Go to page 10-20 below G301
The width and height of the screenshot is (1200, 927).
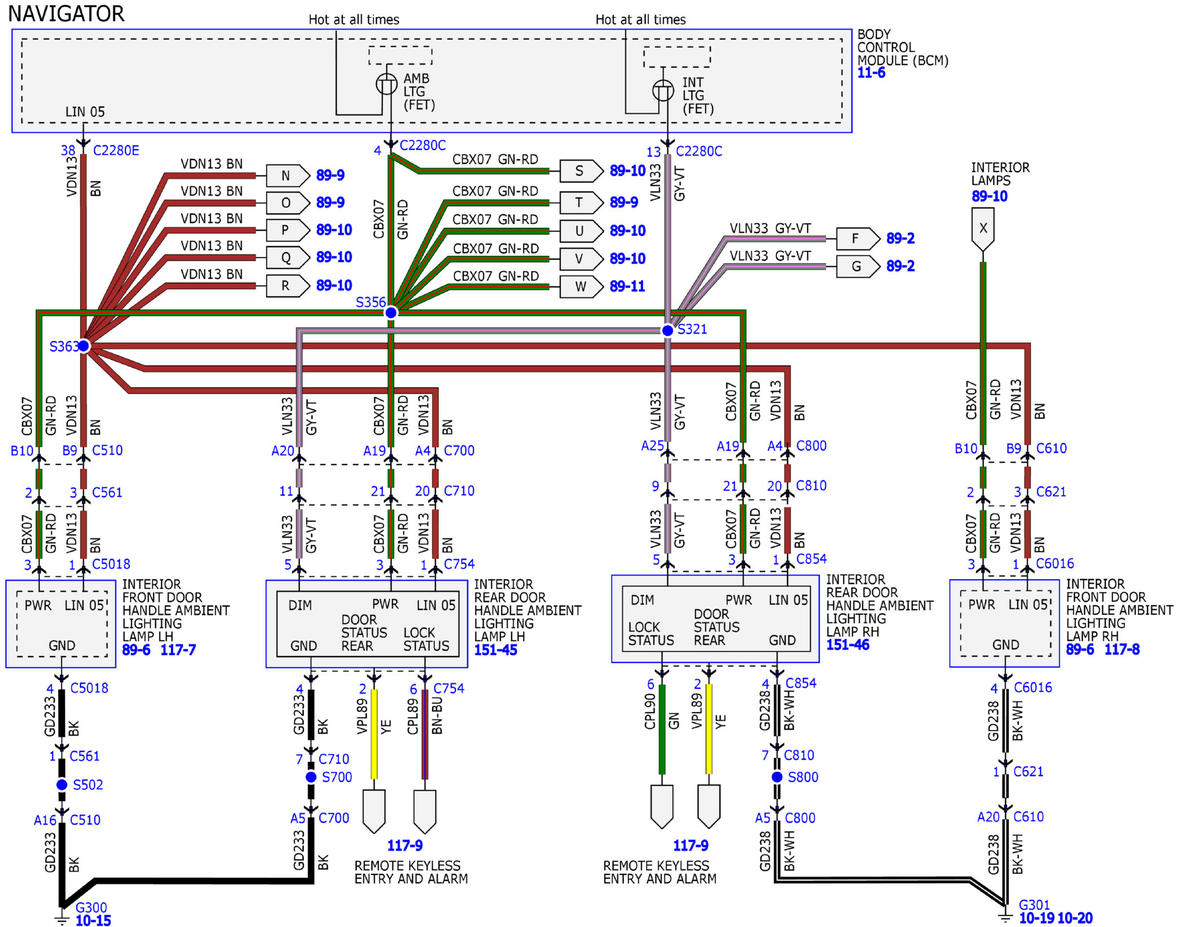1076,916
